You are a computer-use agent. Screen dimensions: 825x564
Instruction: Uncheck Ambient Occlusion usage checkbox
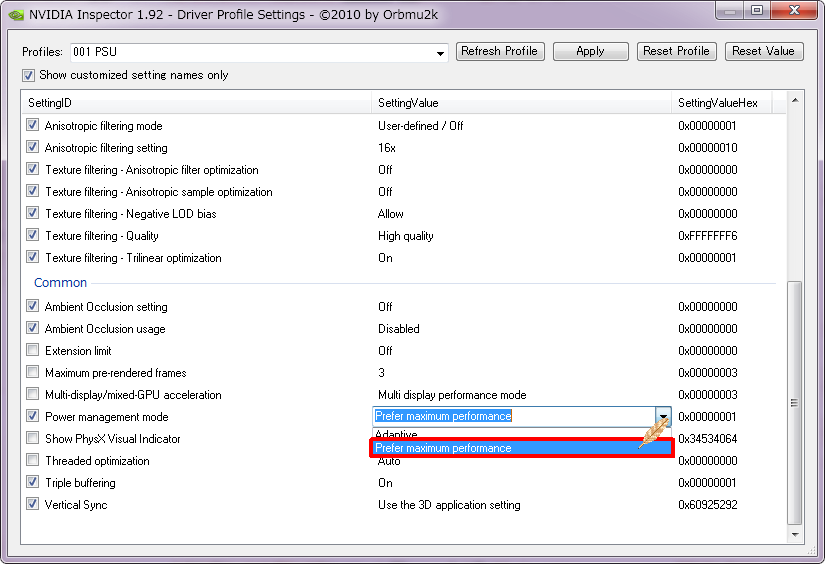(33, 328)
